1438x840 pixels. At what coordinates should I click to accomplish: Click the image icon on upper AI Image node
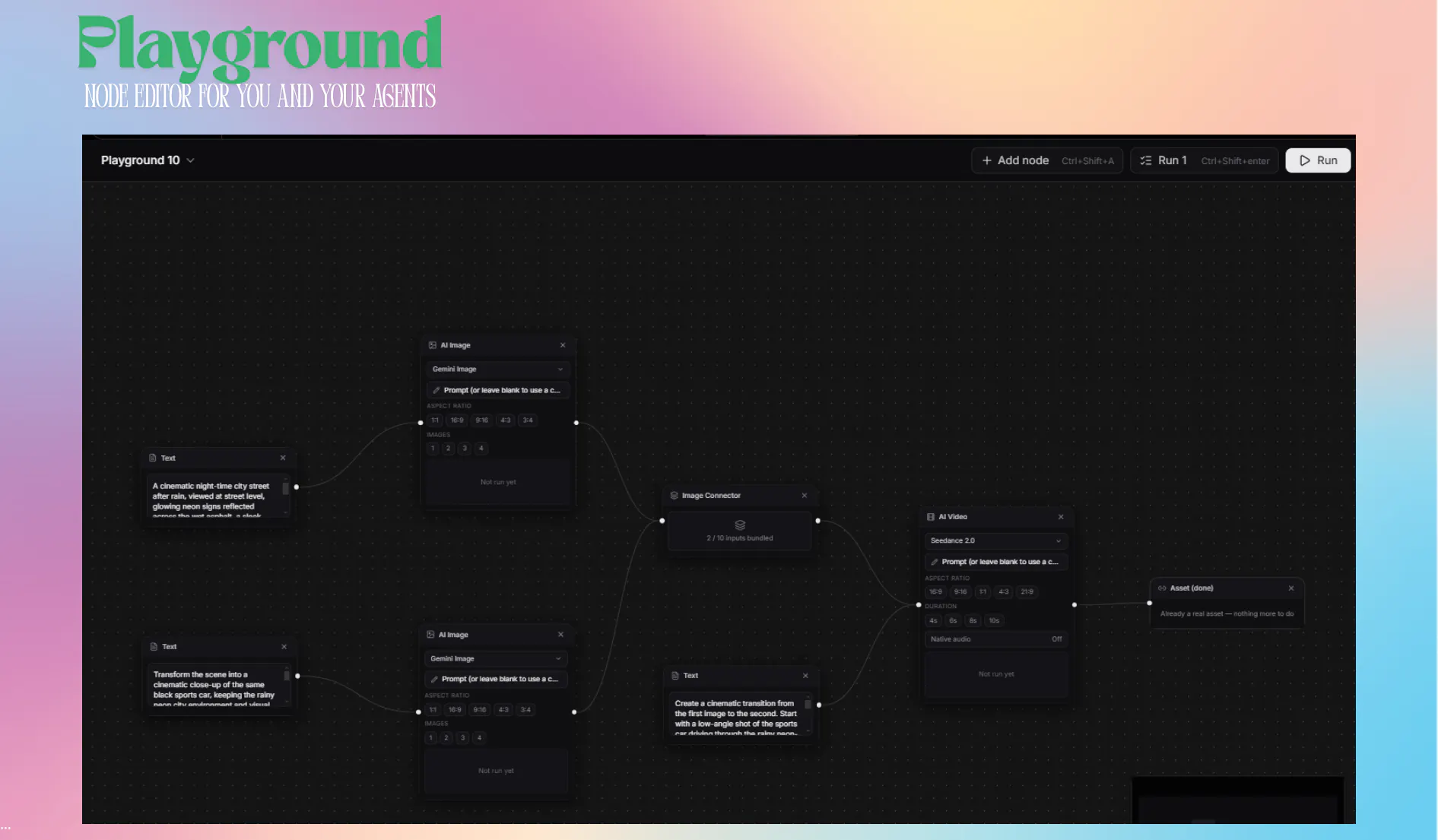point(433,345)
